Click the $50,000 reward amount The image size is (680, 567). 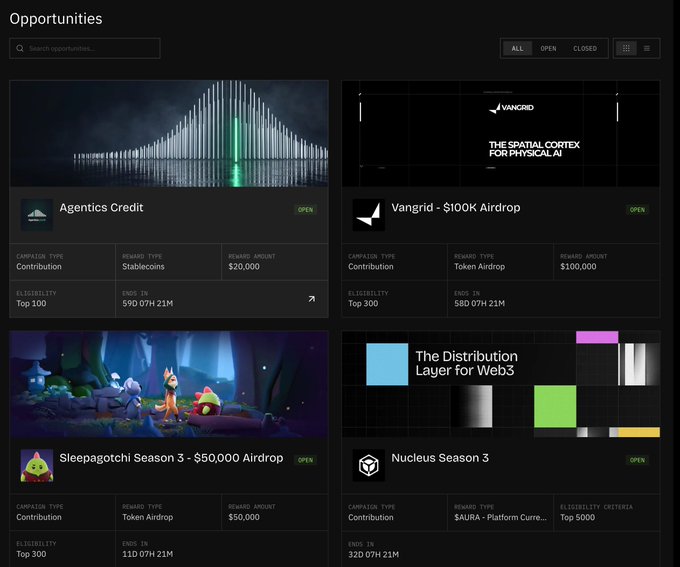coord(244,517)
